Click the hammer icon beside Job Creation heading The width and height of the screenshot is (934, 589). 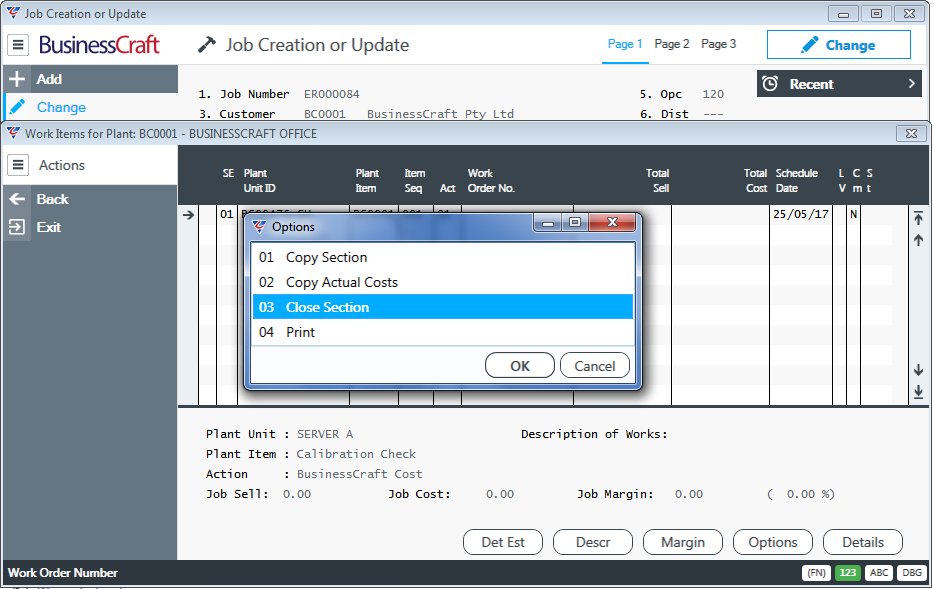pyautogui.click(x=207, y=45)
